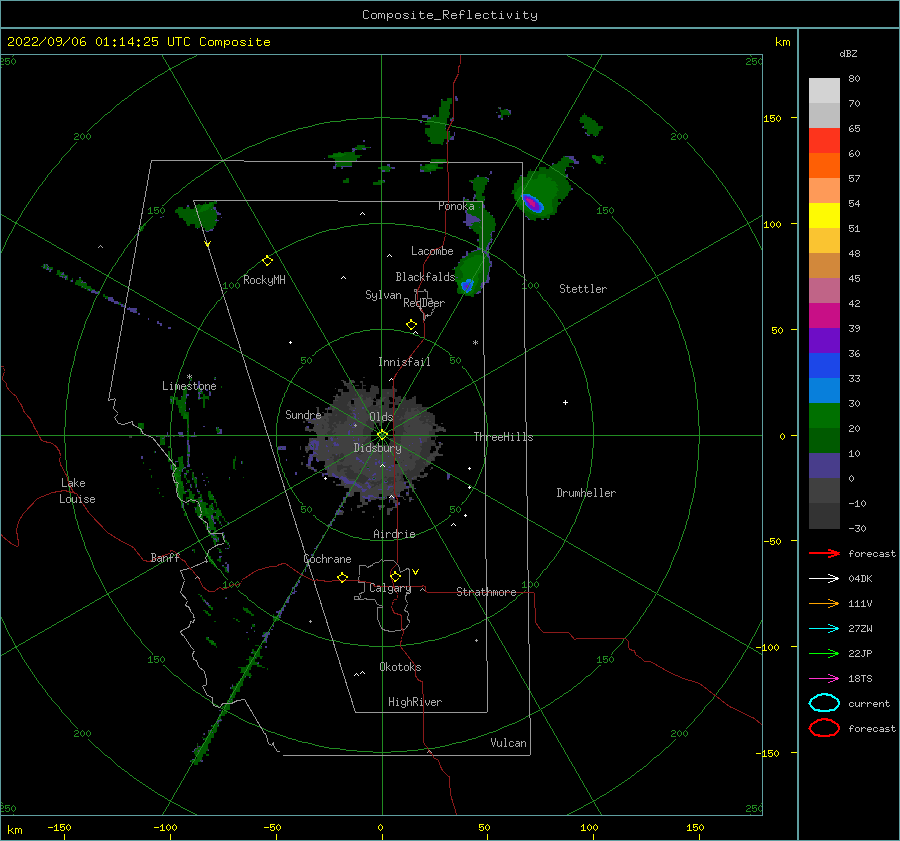This screenshot has width=900, height=841.
Task: Select the 36 dBZ blue swatch
Action: 824,365
